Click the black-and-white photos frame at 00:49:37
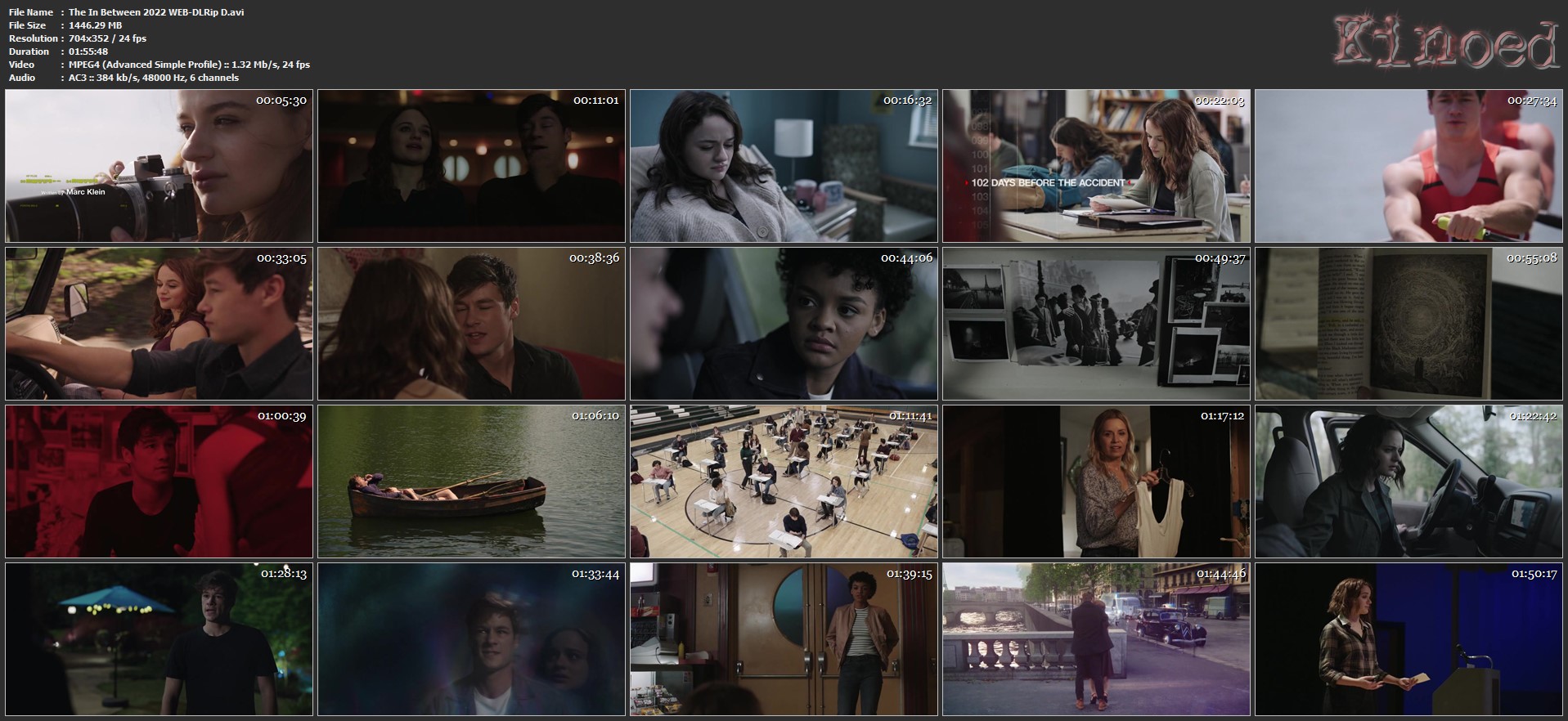The width and height of the screenshot is (1568, 721). (x=1096, y=324)
